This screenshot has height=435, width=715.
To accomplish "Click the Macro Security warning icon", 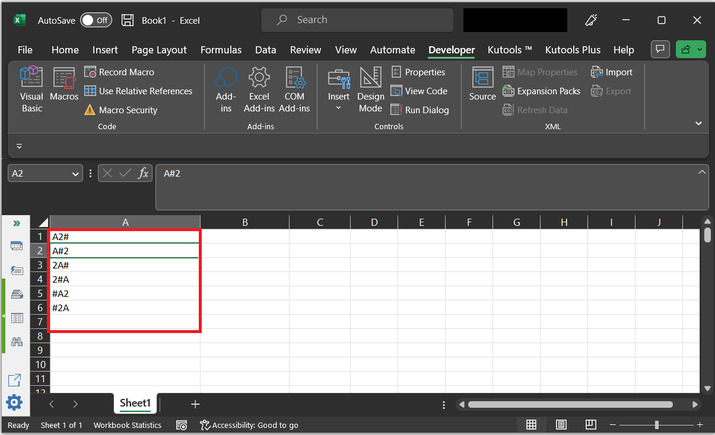I will pyautogui.click(x=90, y=110).
